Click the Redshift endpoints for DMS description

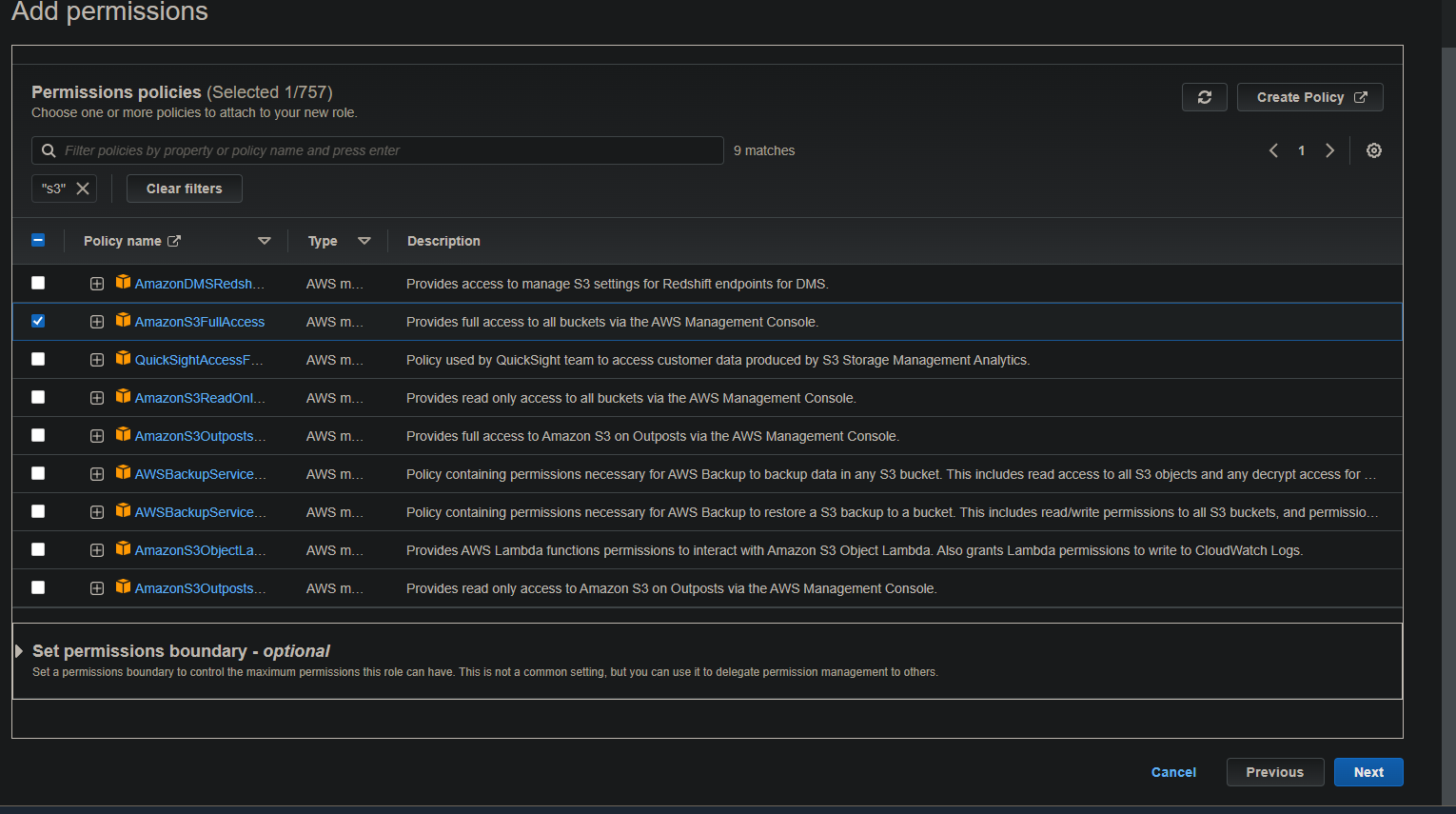pyautogui.click(x=618, y=284)
